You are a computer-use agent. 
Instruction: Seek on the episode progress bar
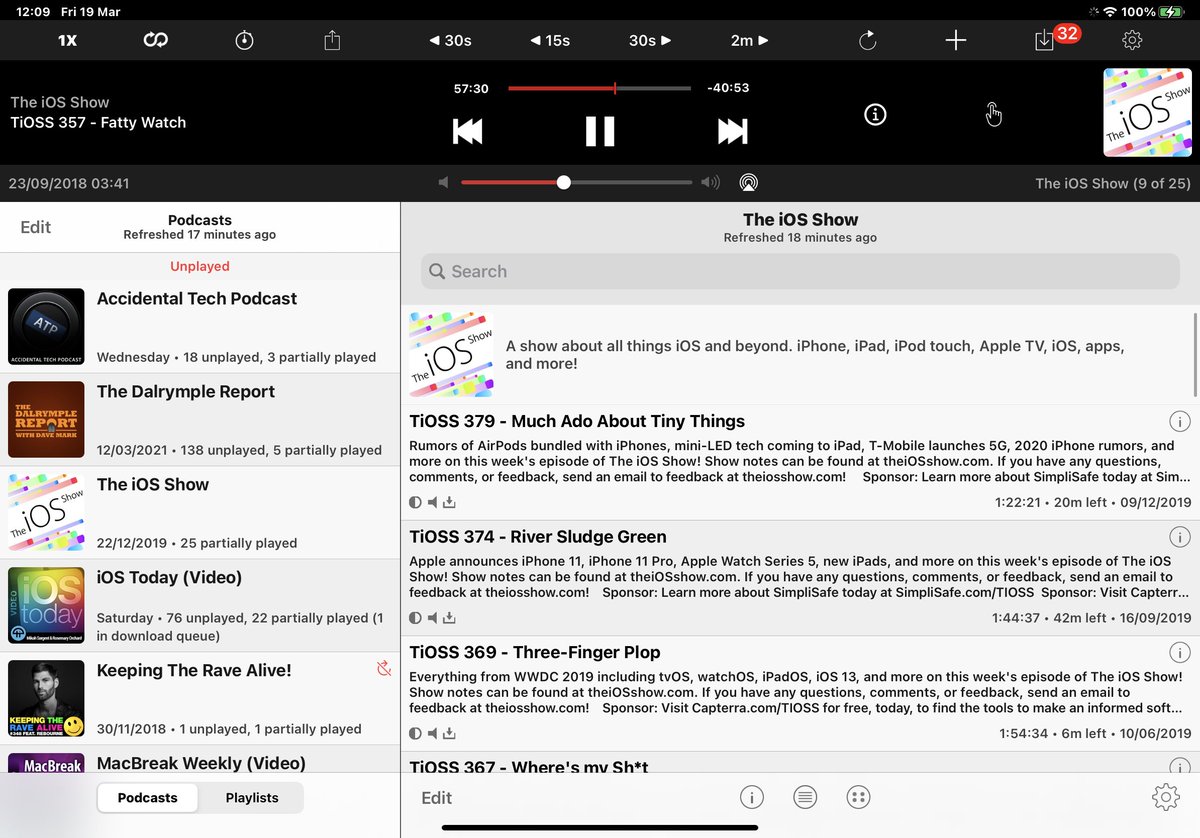pos(599,88)
